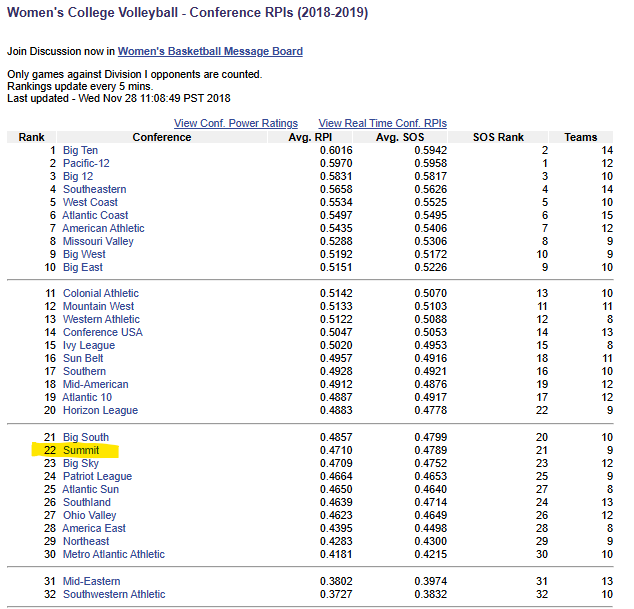
Task: Select the West Coast conference link
Action: pos(90,202)
